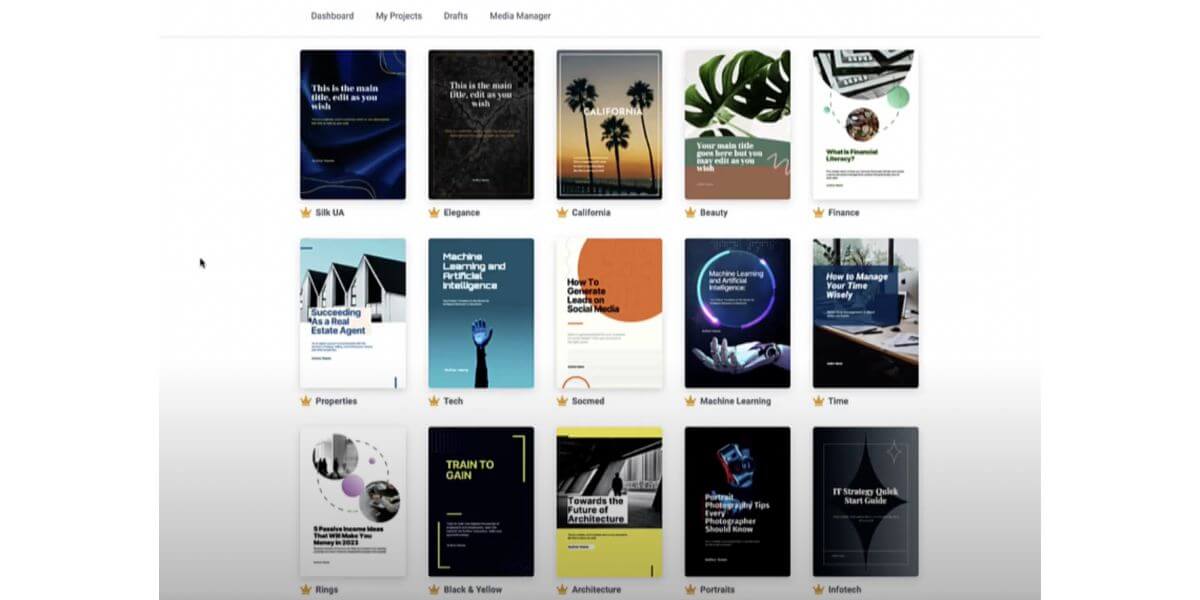Click the premium crown beside Time
1200x600 pixels.
coord(816,401)
